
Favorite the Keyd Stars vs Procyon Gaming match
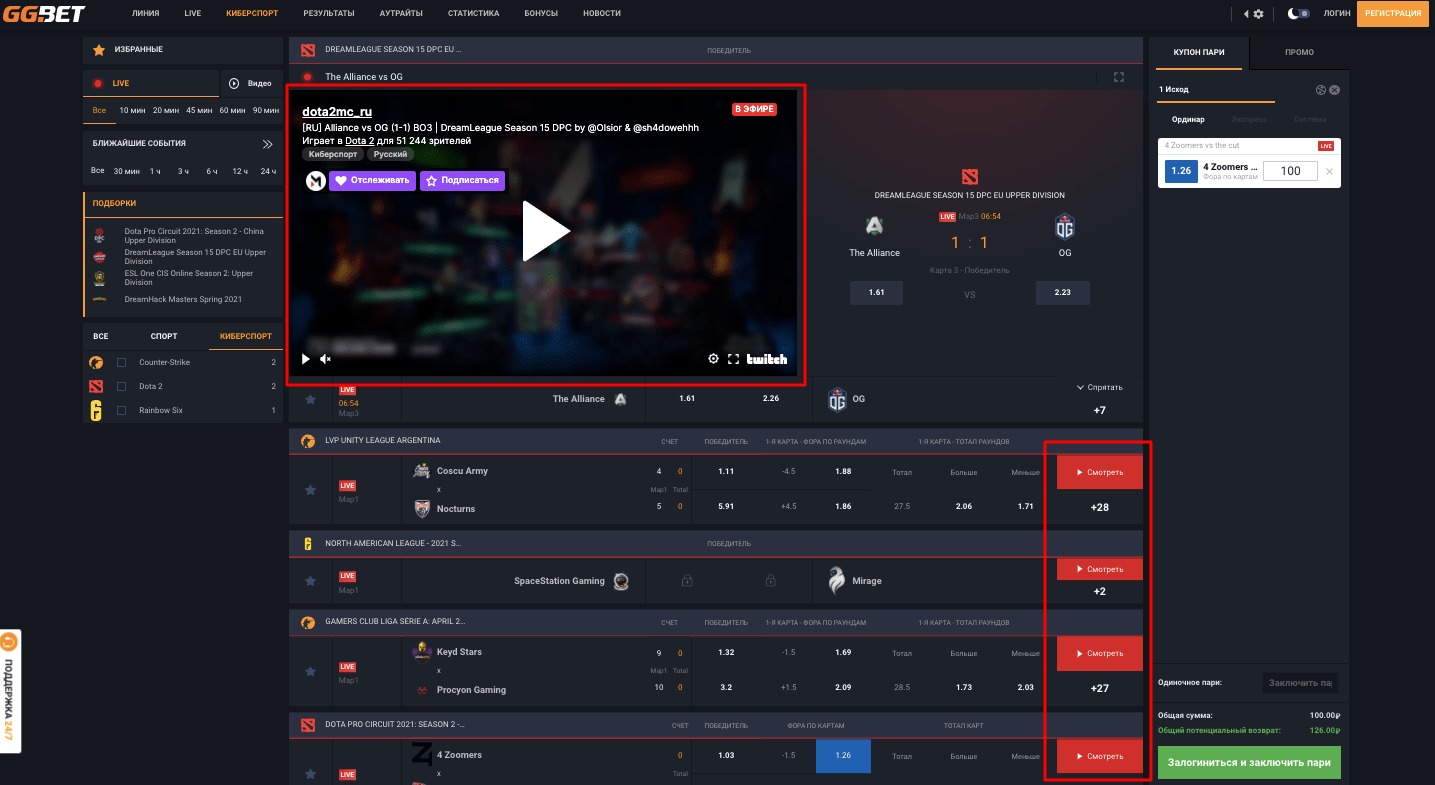(311, 671)
